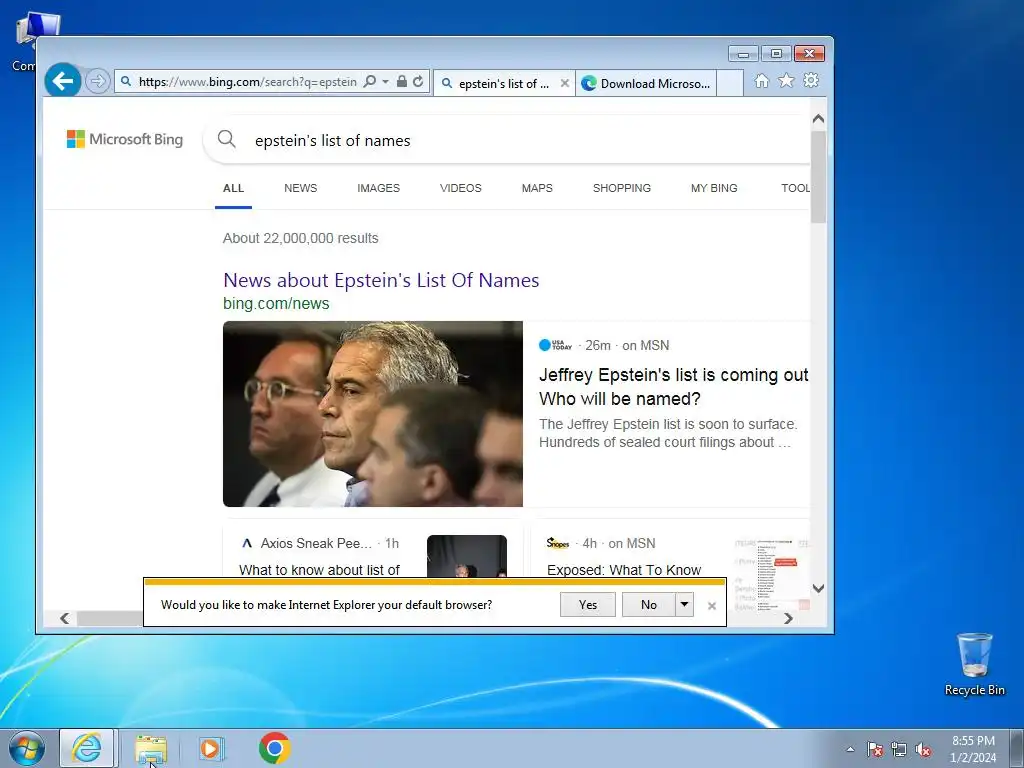Select the Recycle Bin desktop icon
The width and height of the screenshot is (1024, 768).
[x=974, y=664]
